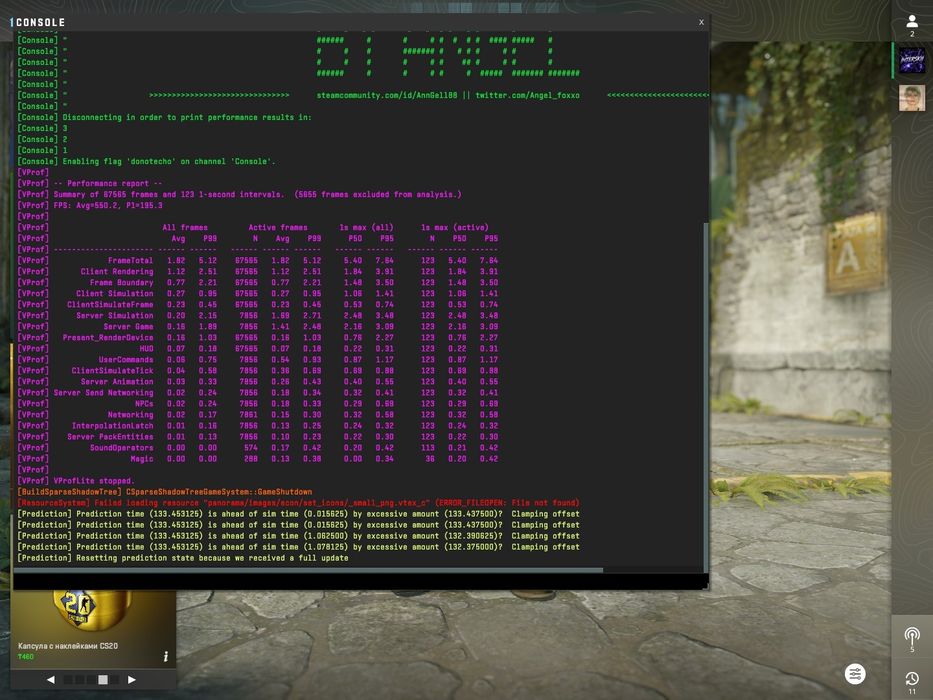Click the red ResourceSystem failed loading line
933x700 pixels.
pos(298,503)
